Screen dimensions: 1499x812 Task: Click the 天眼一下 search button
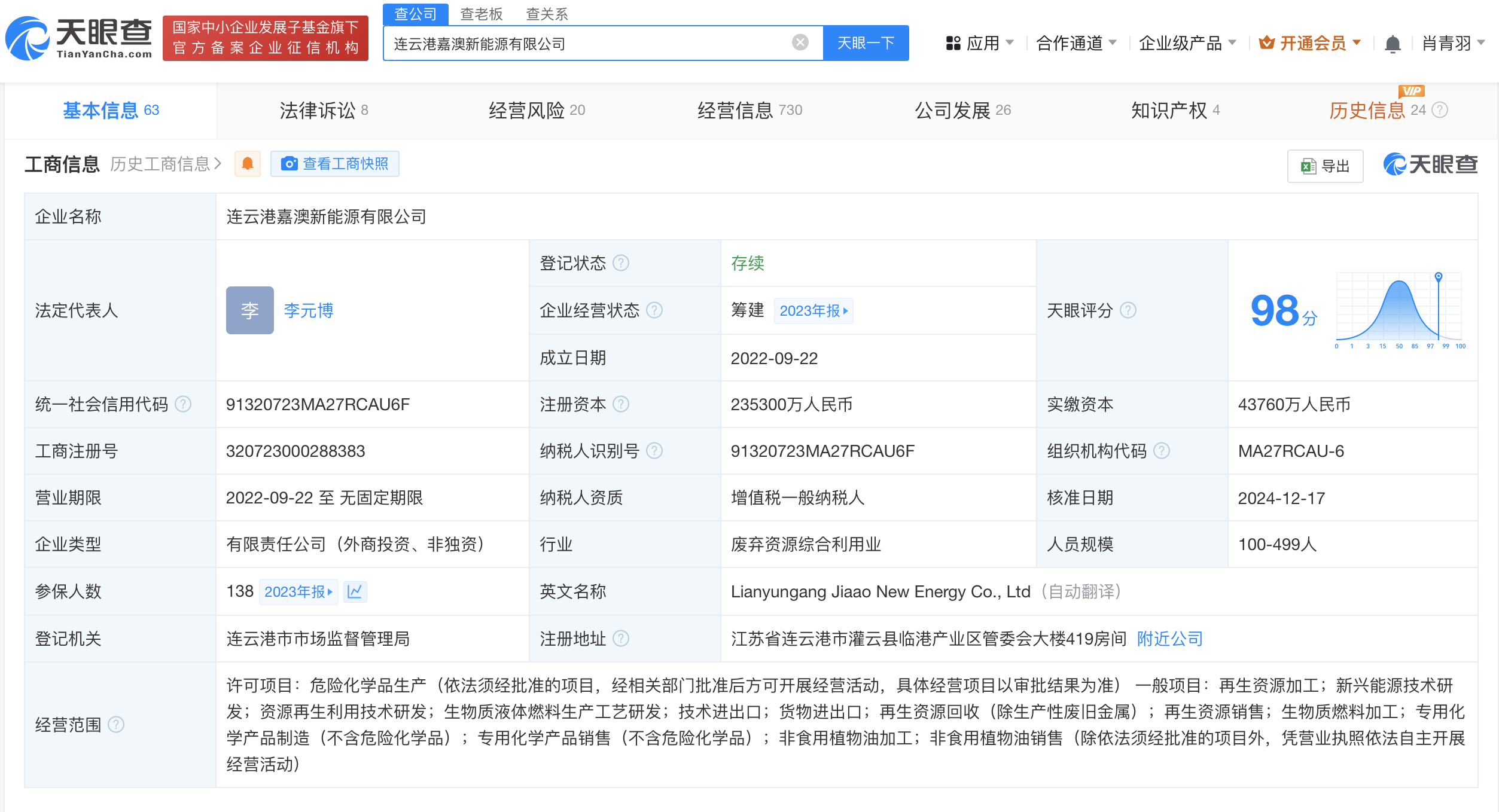[866, 43]
